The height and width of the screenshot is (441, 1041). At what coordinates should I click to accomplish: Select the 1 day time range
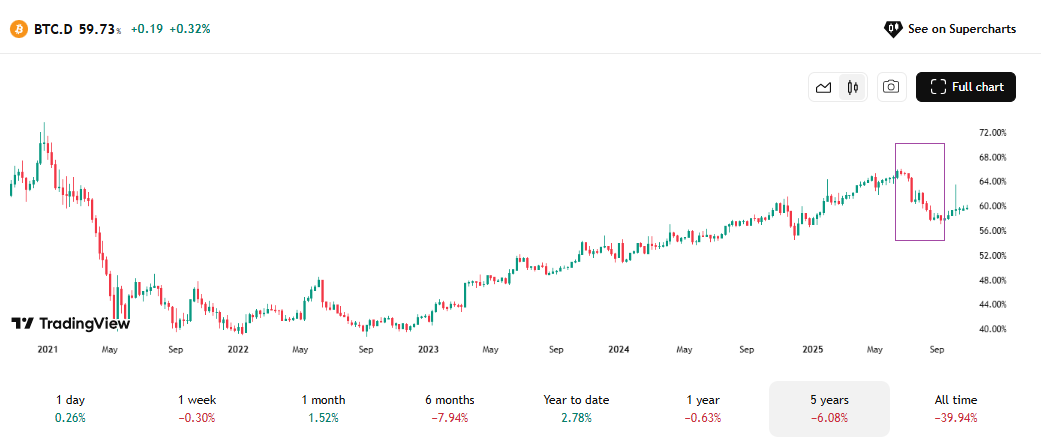tap(70, 408)
